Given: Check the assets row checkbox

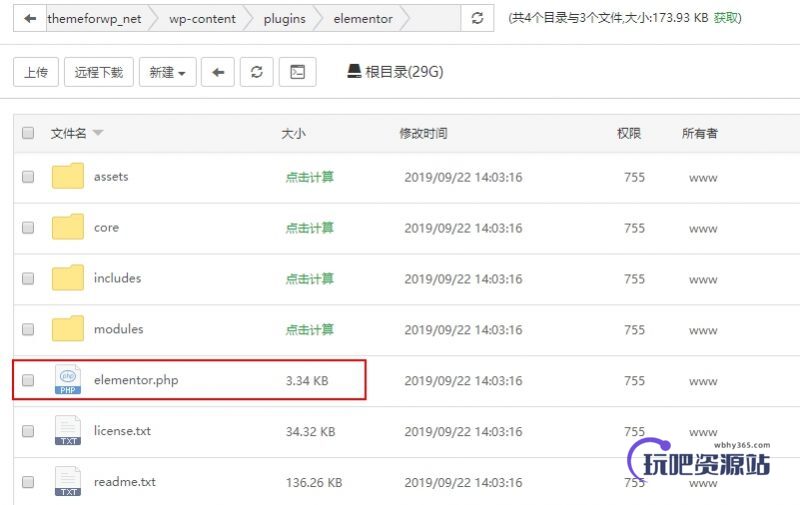Looking at the screenshot, I should [x=28, y=176].
